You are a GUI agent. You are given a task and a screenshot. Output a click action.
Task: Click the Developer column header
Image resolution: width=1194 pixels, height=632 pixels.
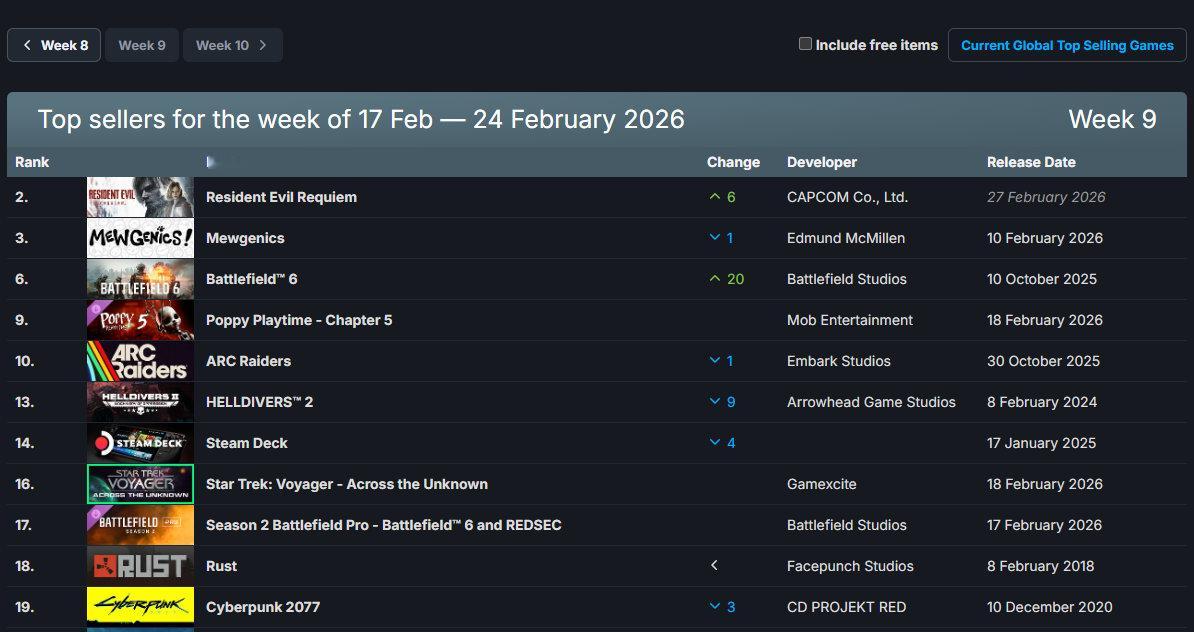(x=822, y=162)
